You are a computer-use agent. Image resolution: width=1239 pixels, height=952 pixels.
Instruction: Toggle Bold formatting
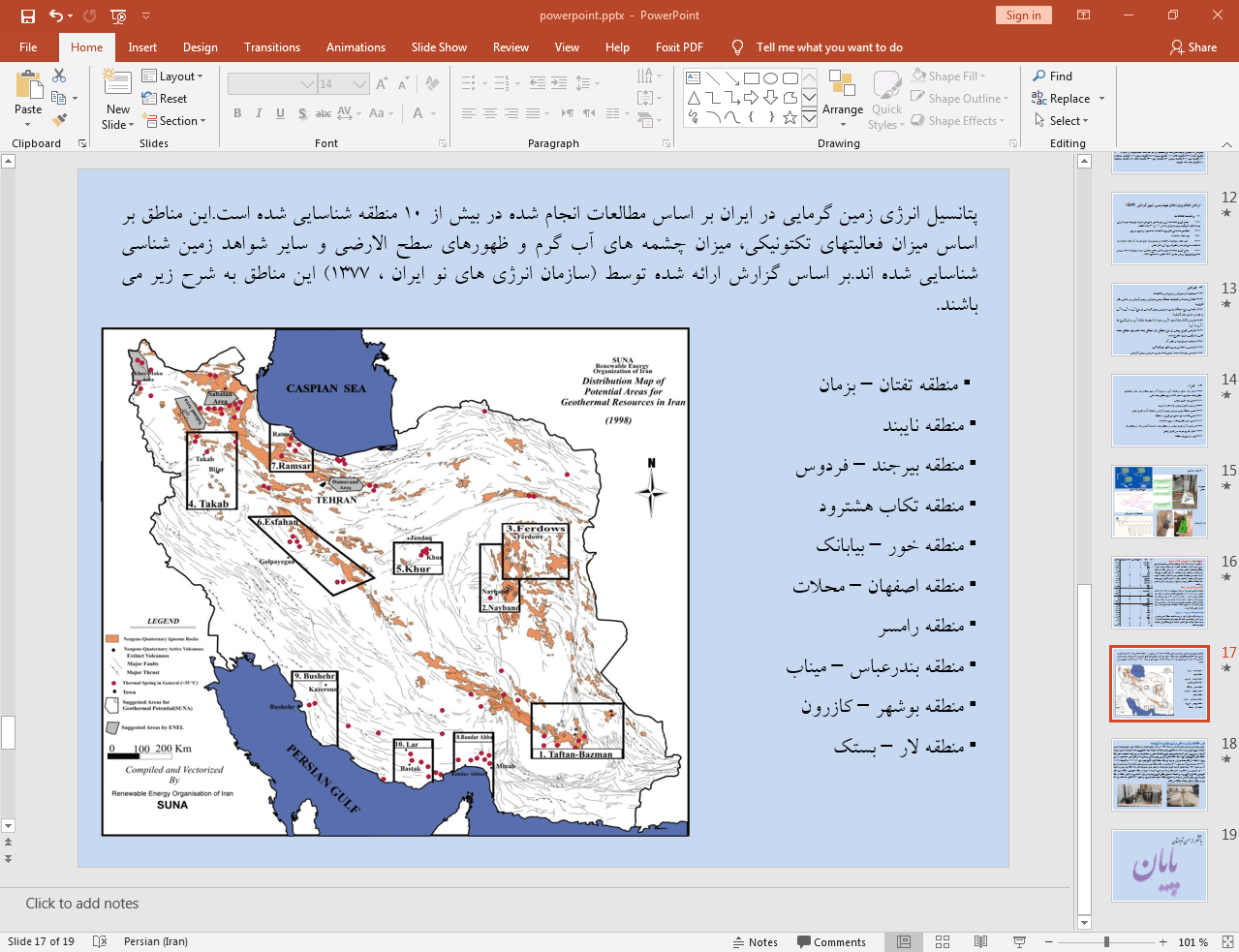pos(237,113)
